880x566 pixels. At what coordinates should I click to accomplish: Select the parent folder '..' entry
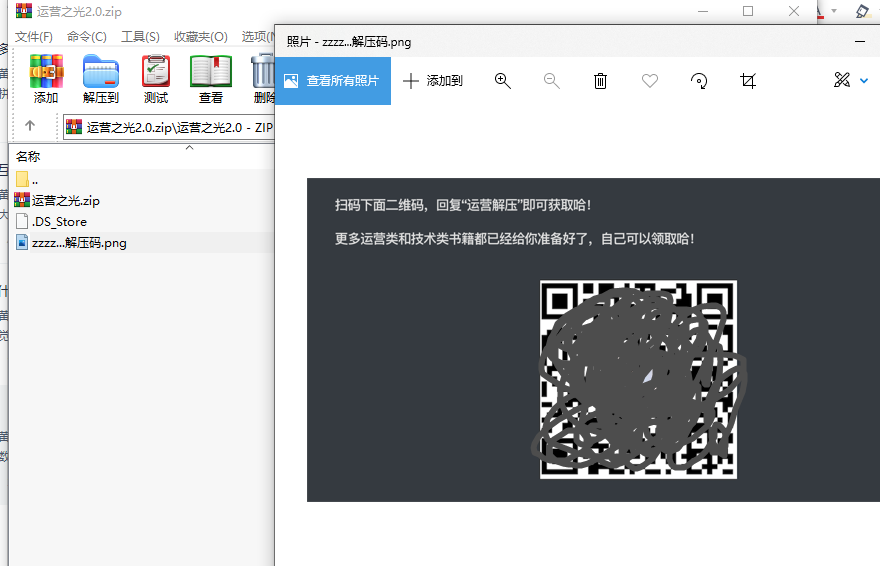click(28, 180)
